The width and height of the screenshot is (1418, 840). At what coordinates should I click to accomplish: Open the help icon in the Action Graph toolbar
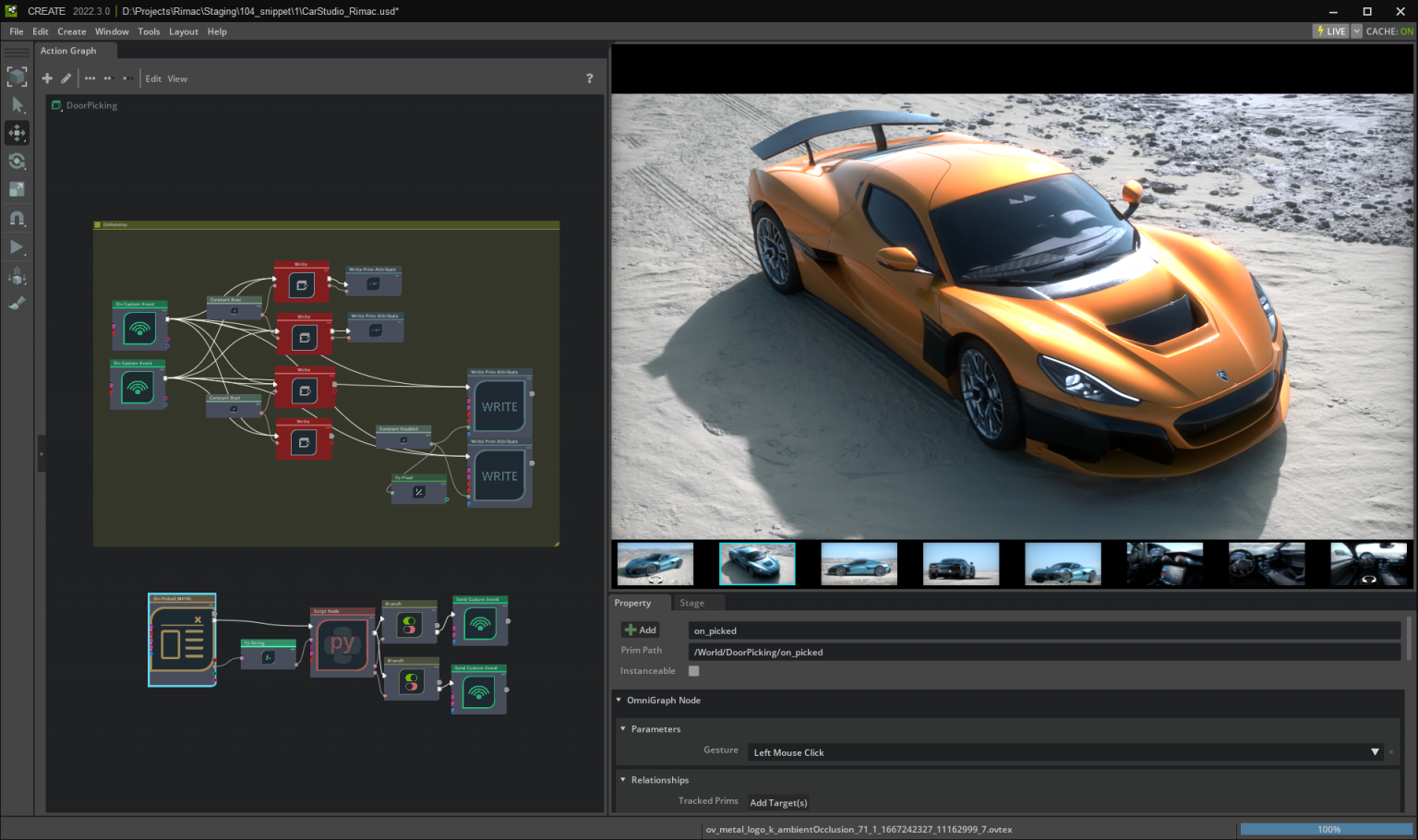click(589, 78)
